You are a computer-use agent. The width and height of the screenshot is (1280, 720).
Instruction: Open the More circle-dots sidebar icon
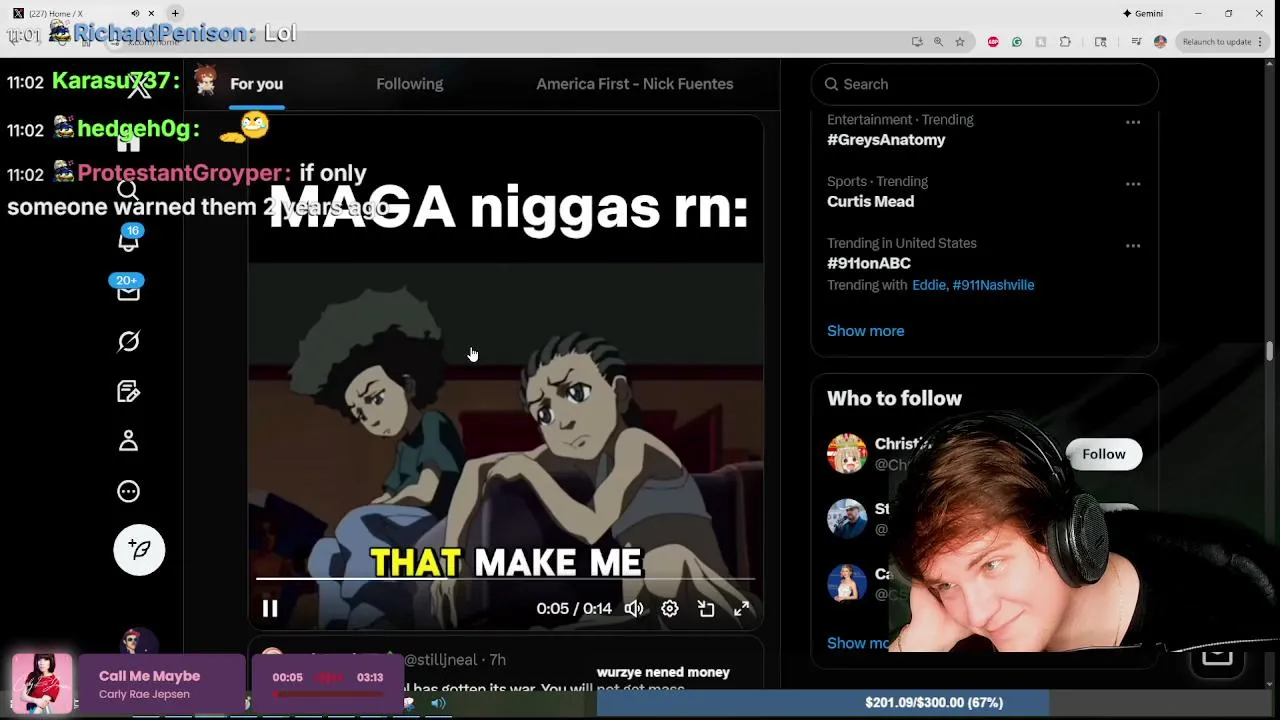tap(128, 491)
